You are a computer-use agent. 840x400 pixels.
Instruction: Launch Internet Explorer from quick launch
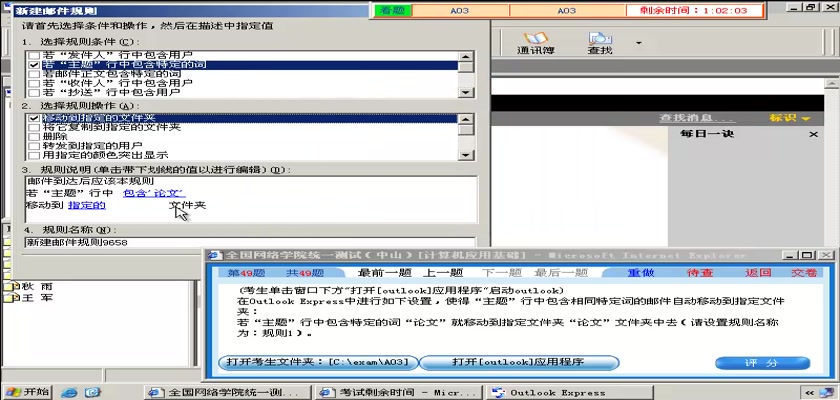pos(69,392)
